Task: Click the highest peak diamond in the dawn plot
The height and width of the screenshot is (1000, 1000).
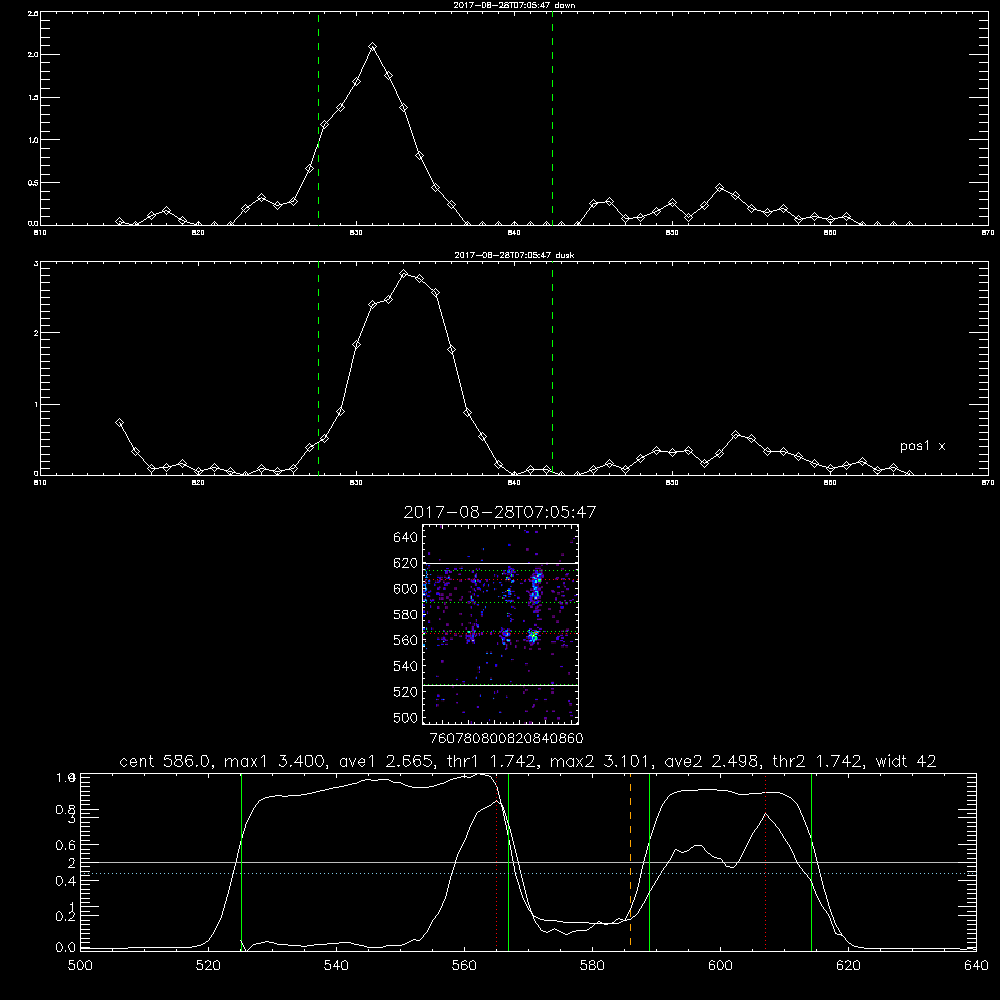Action: [x=373, y=47]
